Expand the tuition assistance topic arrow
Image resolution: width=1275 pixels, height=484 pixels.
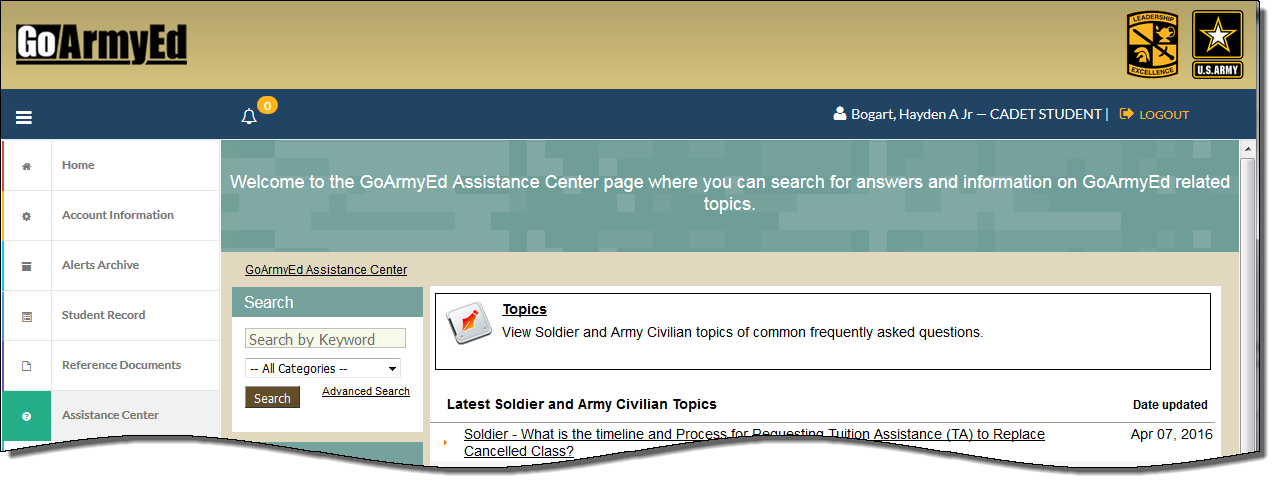tap(446, 442)
